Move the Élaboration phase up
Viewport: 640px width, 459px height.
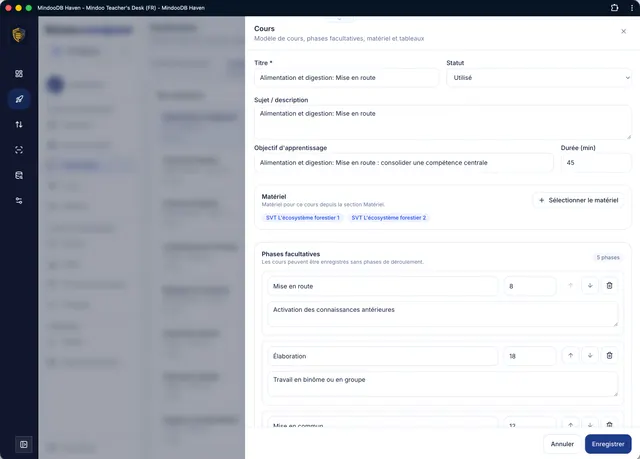[x=570, y=355]
